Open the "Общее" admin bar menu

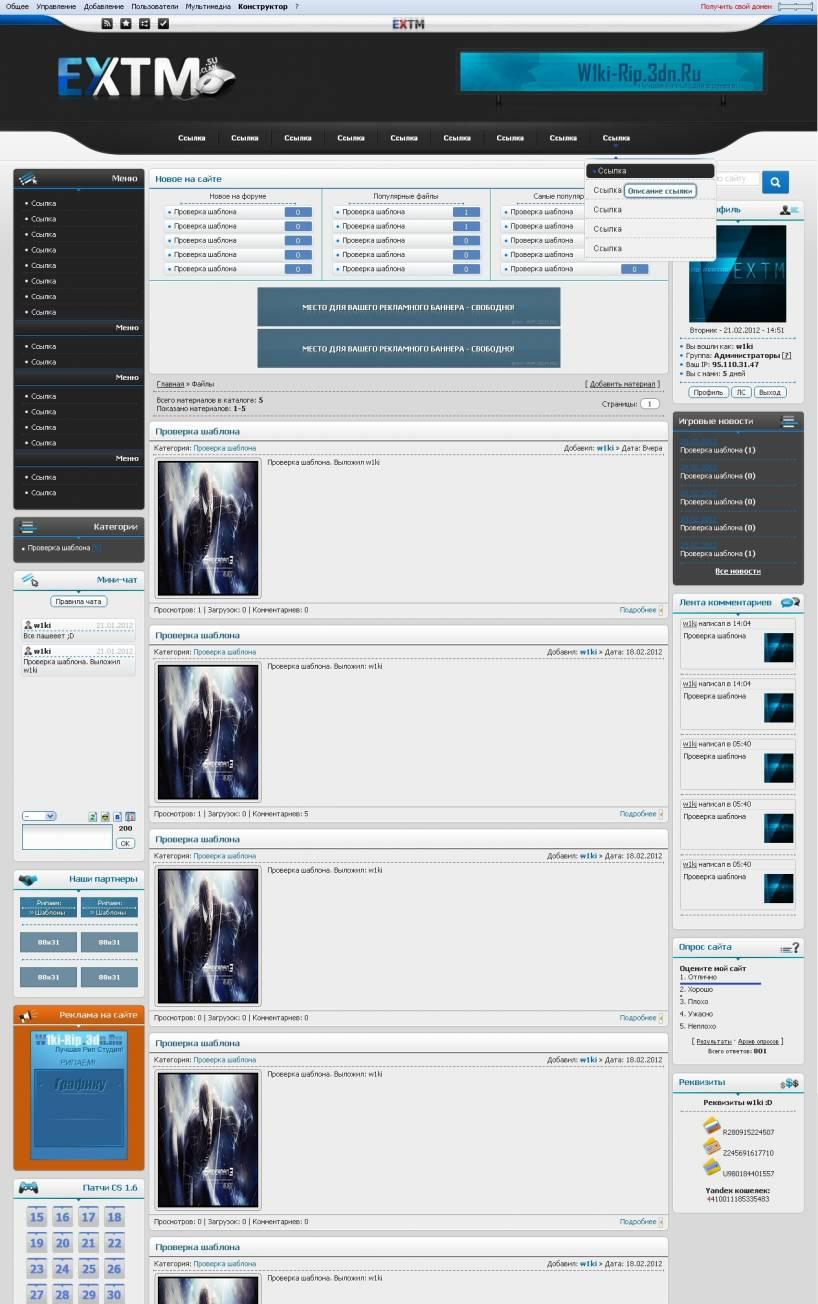(x=17, y=6)
